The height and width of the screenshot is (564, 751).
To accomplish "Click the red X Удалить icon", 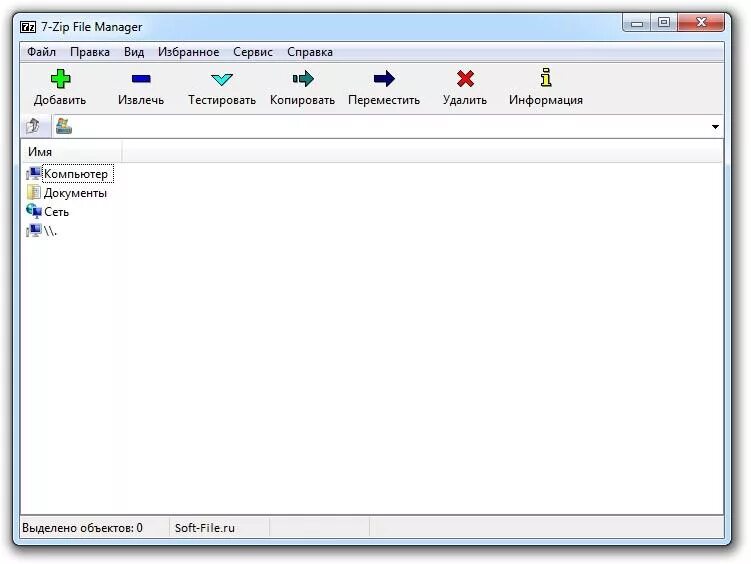I will (x=465, y=79).
